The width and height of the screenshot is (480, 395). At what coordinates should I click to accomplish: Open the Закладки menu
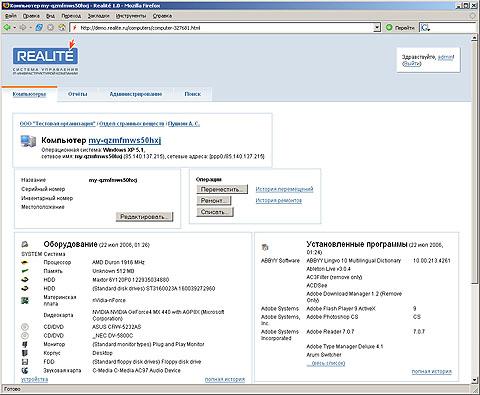point(98,16)
